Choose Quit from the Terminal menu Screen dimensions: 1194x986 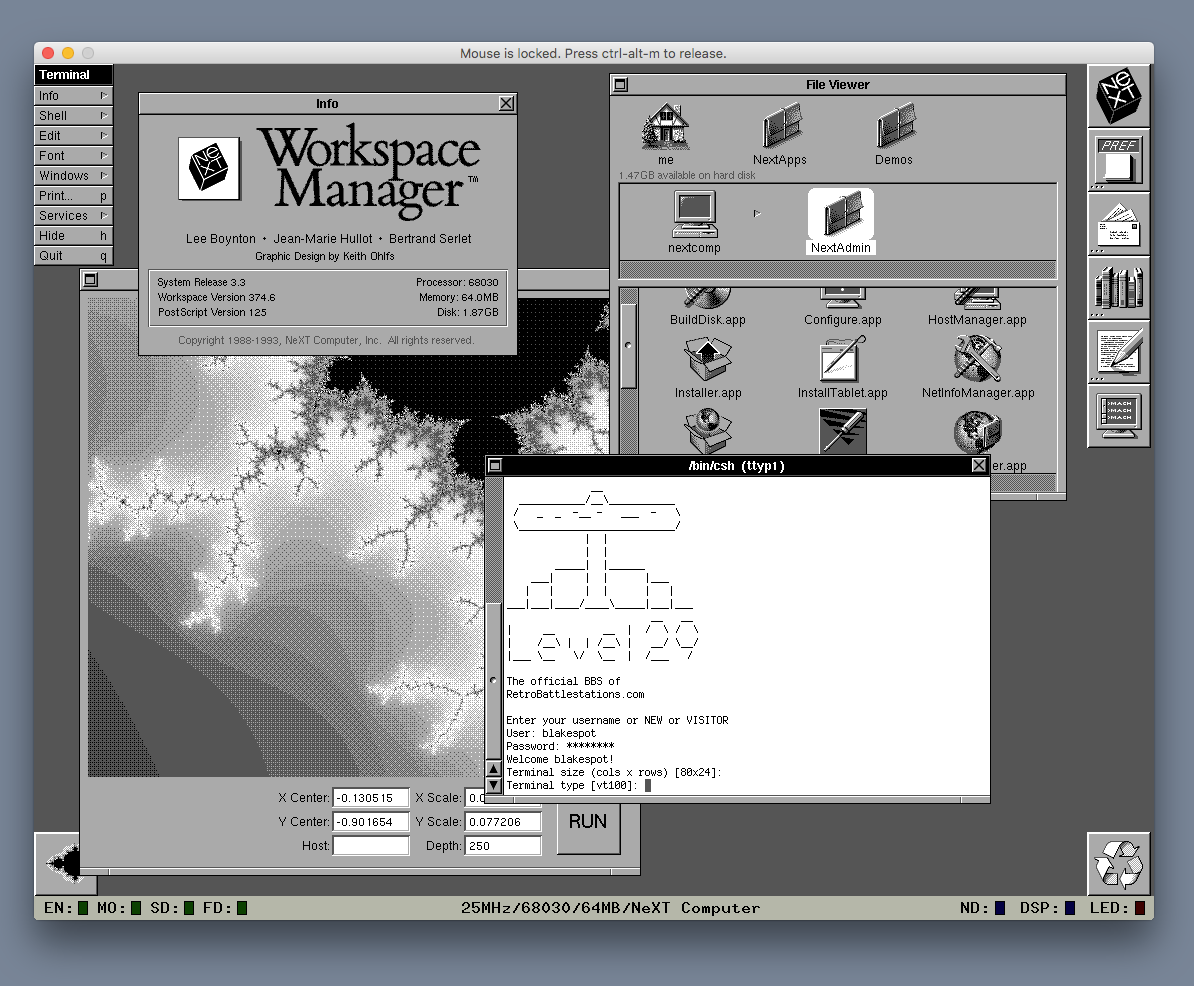[x=73, y=256]
